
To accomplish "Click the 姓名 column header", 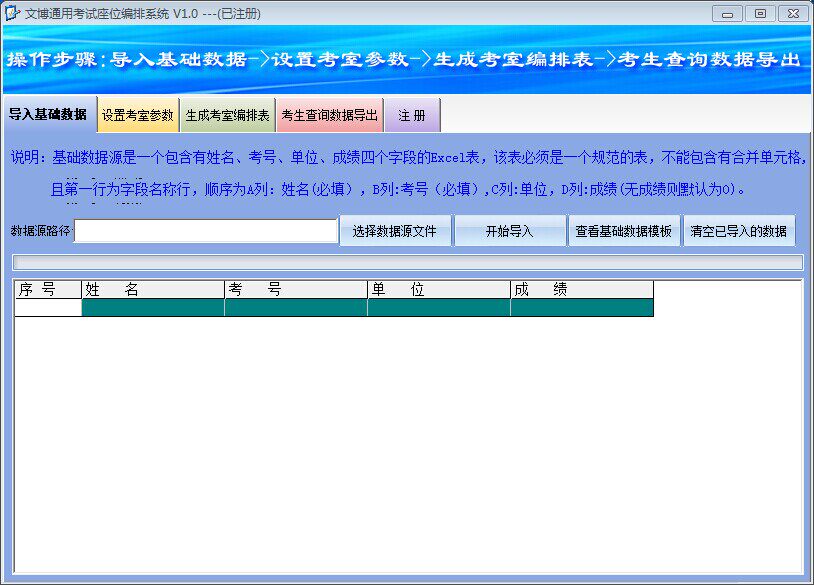I will (153, 290).
